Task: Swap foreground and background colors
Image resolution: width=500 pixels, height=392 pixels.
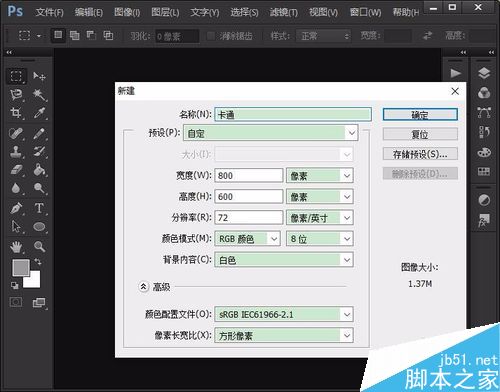Action: (x=38, y=262)
